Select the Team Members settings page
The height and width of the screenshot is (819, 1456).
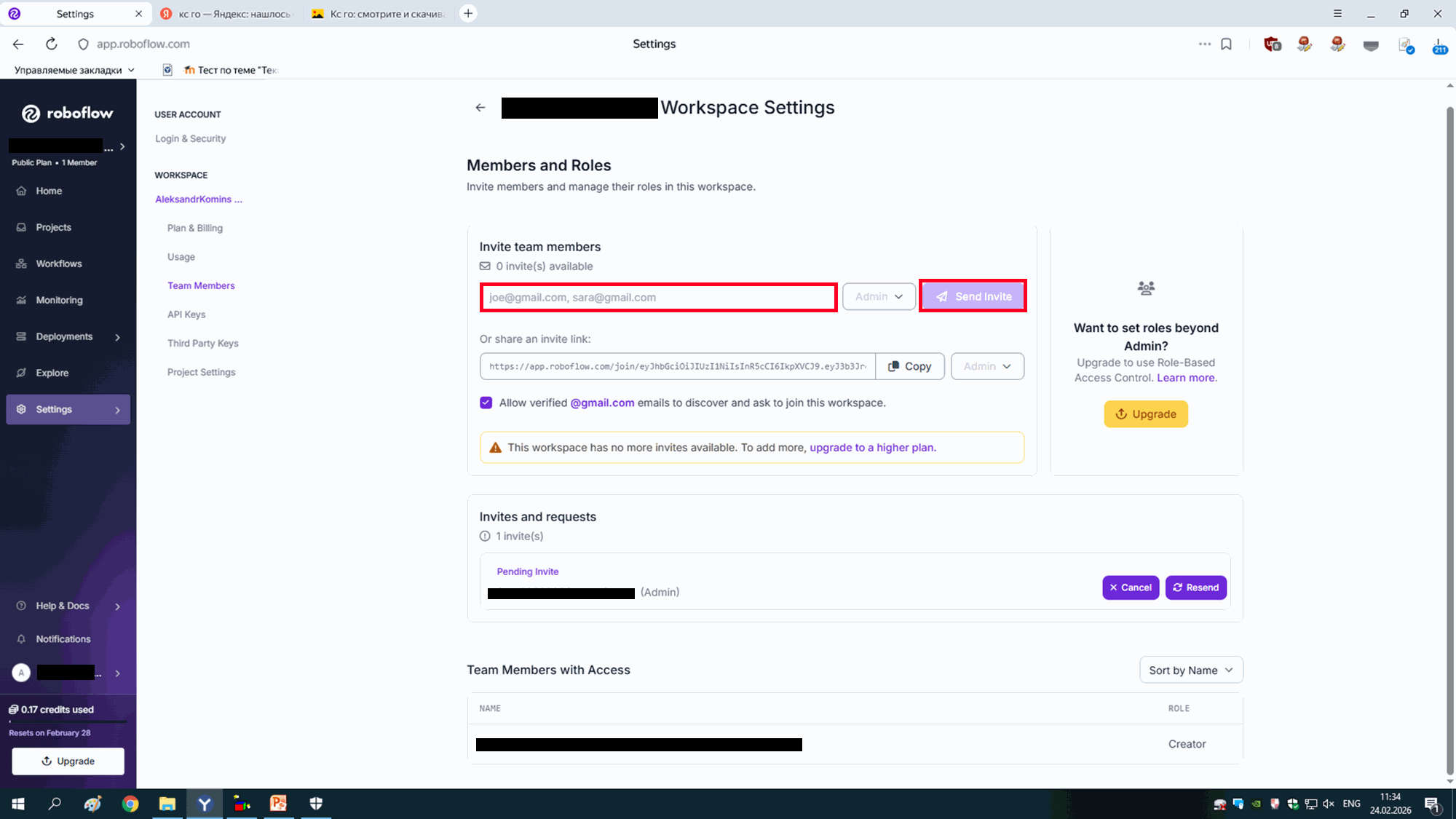pyautogui.click(x=201, y=285)
